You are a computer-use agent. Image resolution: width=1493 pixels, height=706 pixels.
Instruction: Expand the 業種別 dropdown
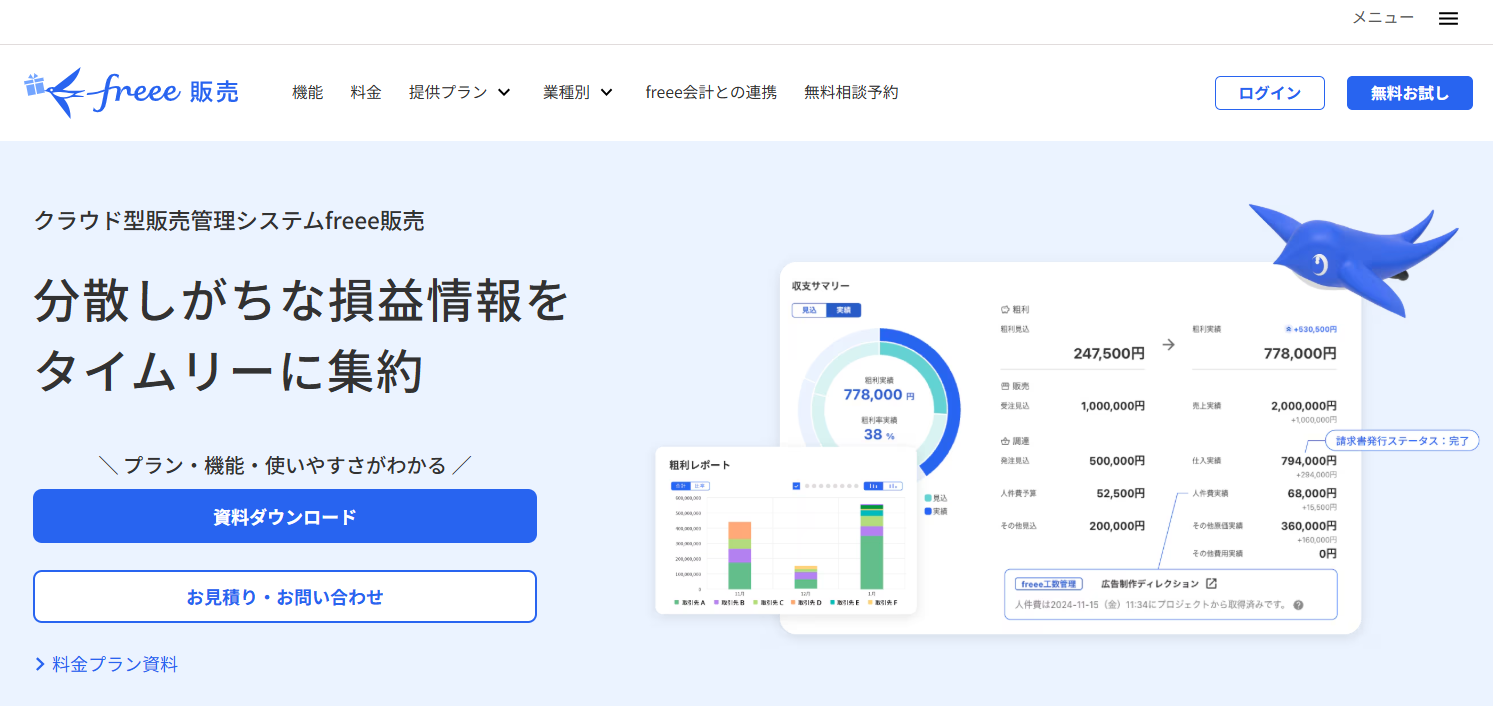(x=578, y=92)
